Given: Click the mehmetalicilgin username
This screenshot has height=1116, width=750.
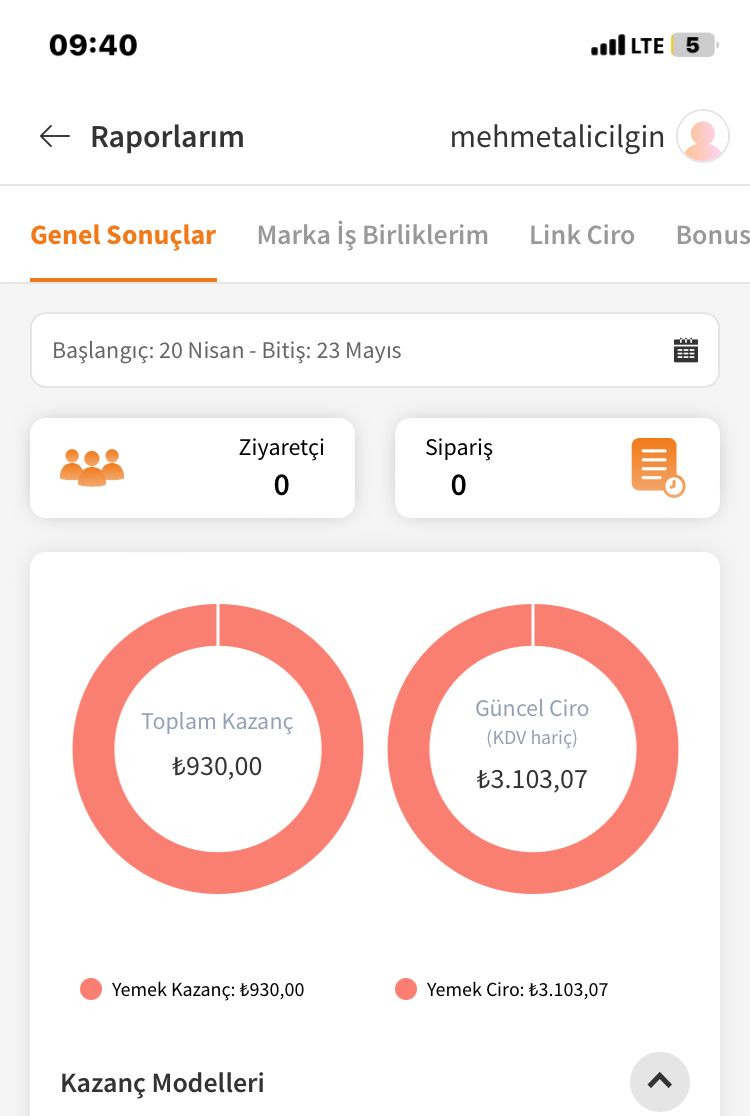Looking at the screenshot, I should tap(557, 137).
